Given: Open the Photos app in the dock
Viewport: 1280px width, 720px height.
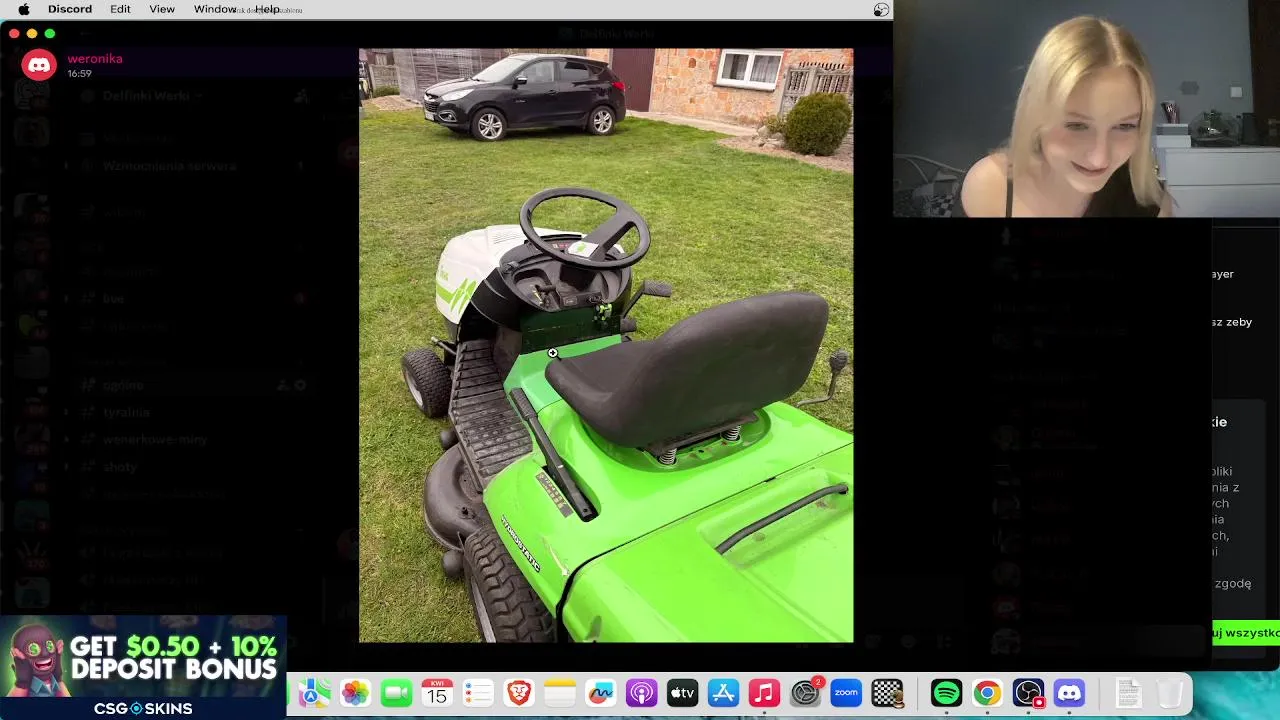Looking at the screenshot, I should [x=355, y=693].
